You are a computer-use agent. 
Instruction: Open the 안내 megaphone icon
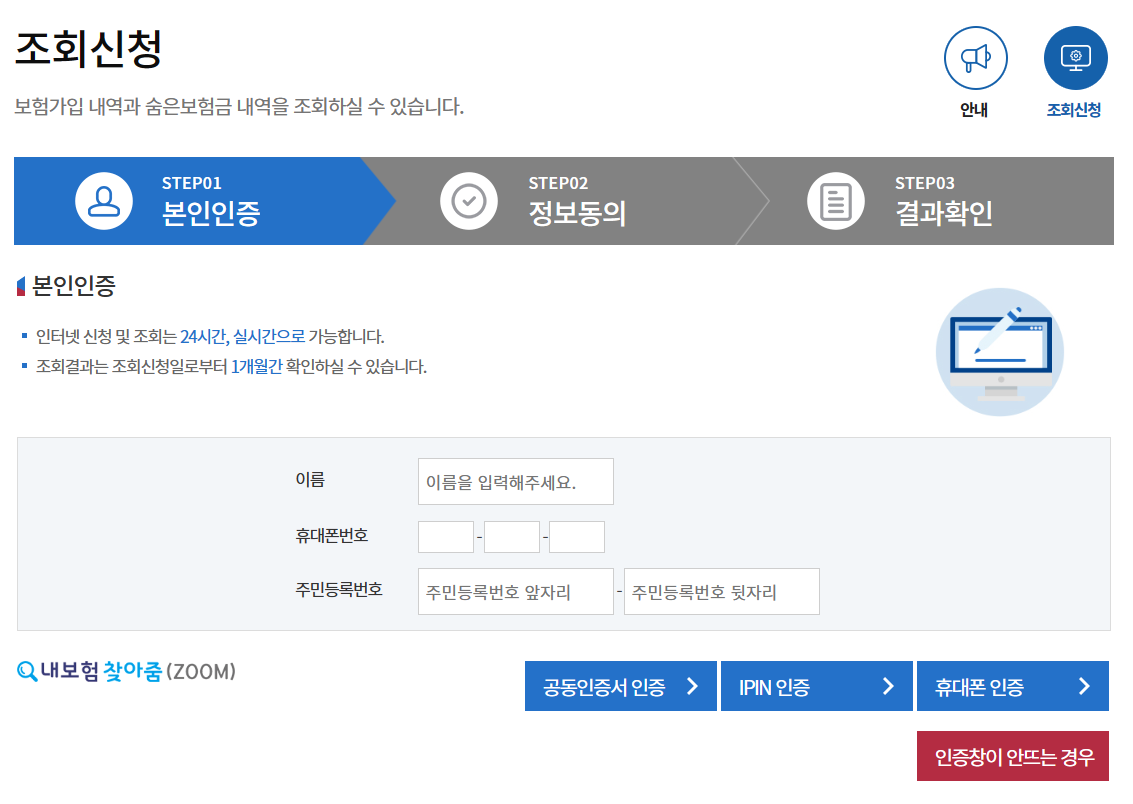coord(975,58)
